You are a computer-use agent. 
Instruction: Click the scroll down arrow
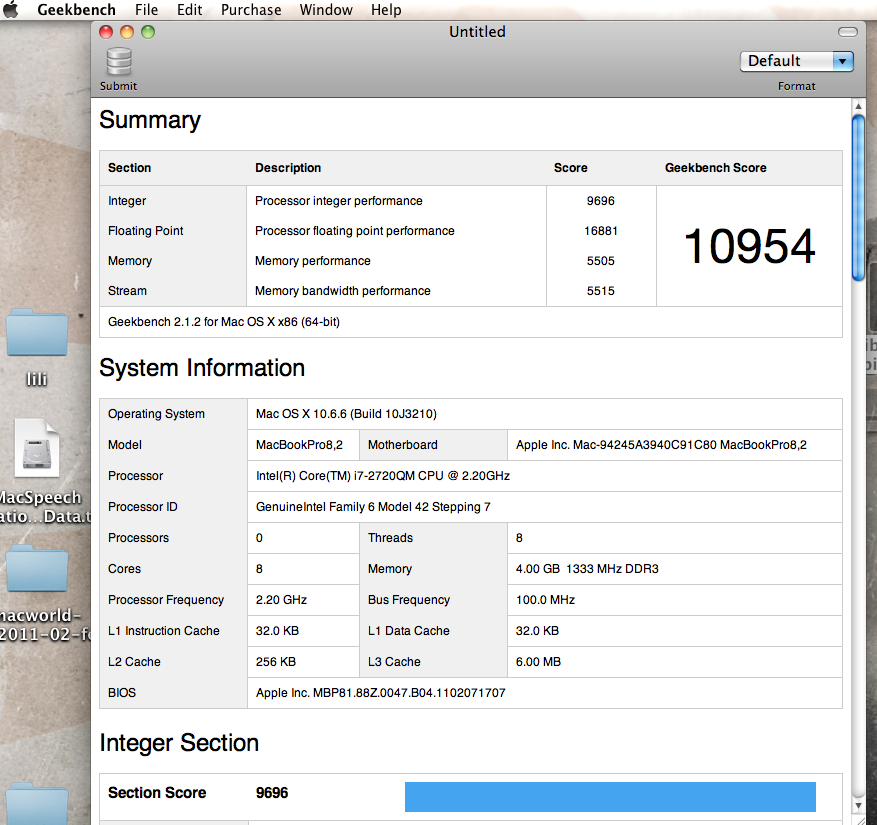tap(859, 805)
